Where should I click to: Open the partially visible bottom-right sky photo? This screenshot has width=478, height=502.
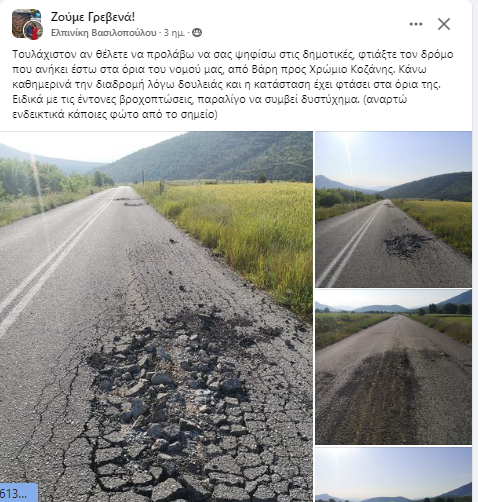tap(393, 475)
